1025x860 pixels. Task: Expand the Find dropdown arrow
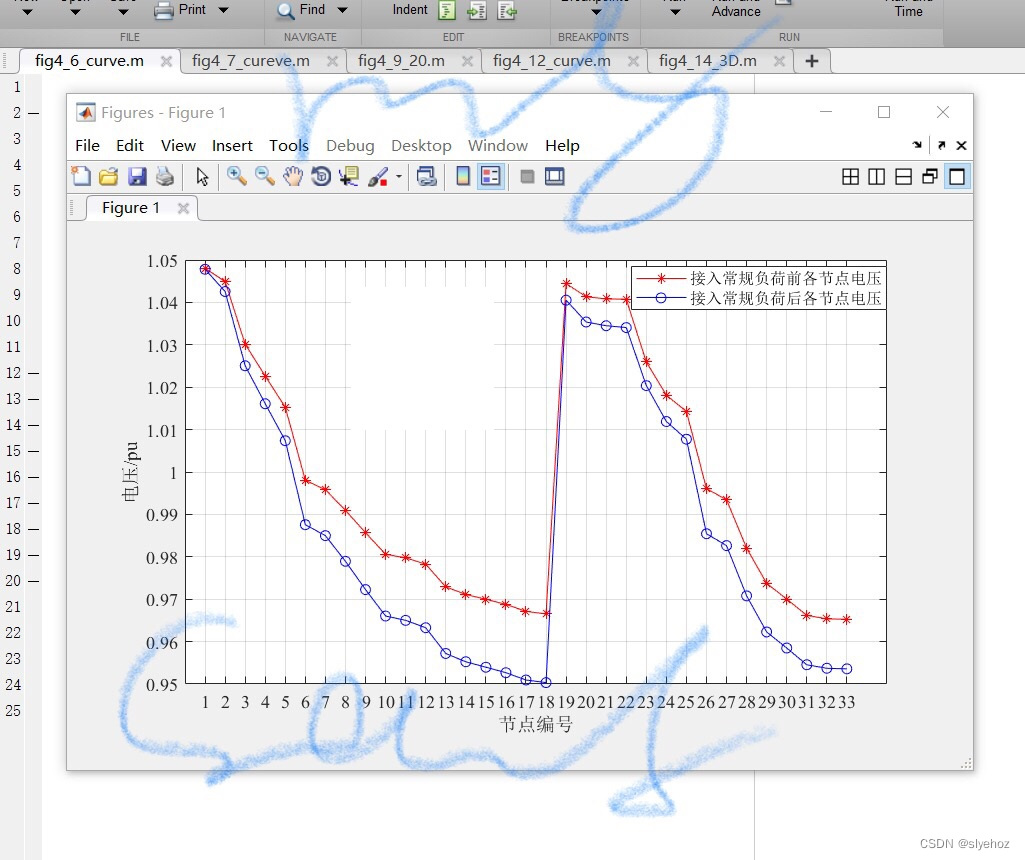click(x=343, y=10)
